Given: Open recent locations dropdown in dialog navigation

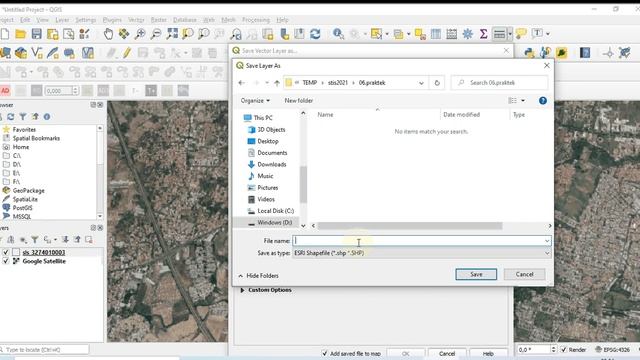Looking at the screenshot, I should [x=267, y=83].
